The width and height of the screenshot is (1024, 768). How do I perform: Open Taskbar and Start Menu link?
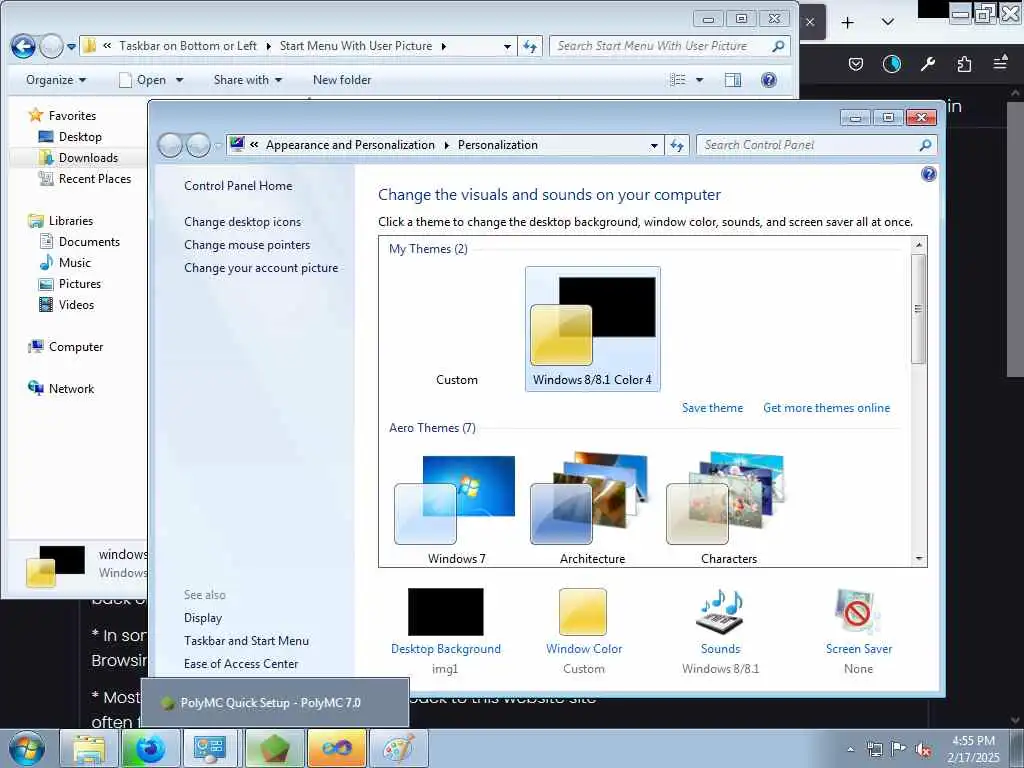click(x=246, y=641)
